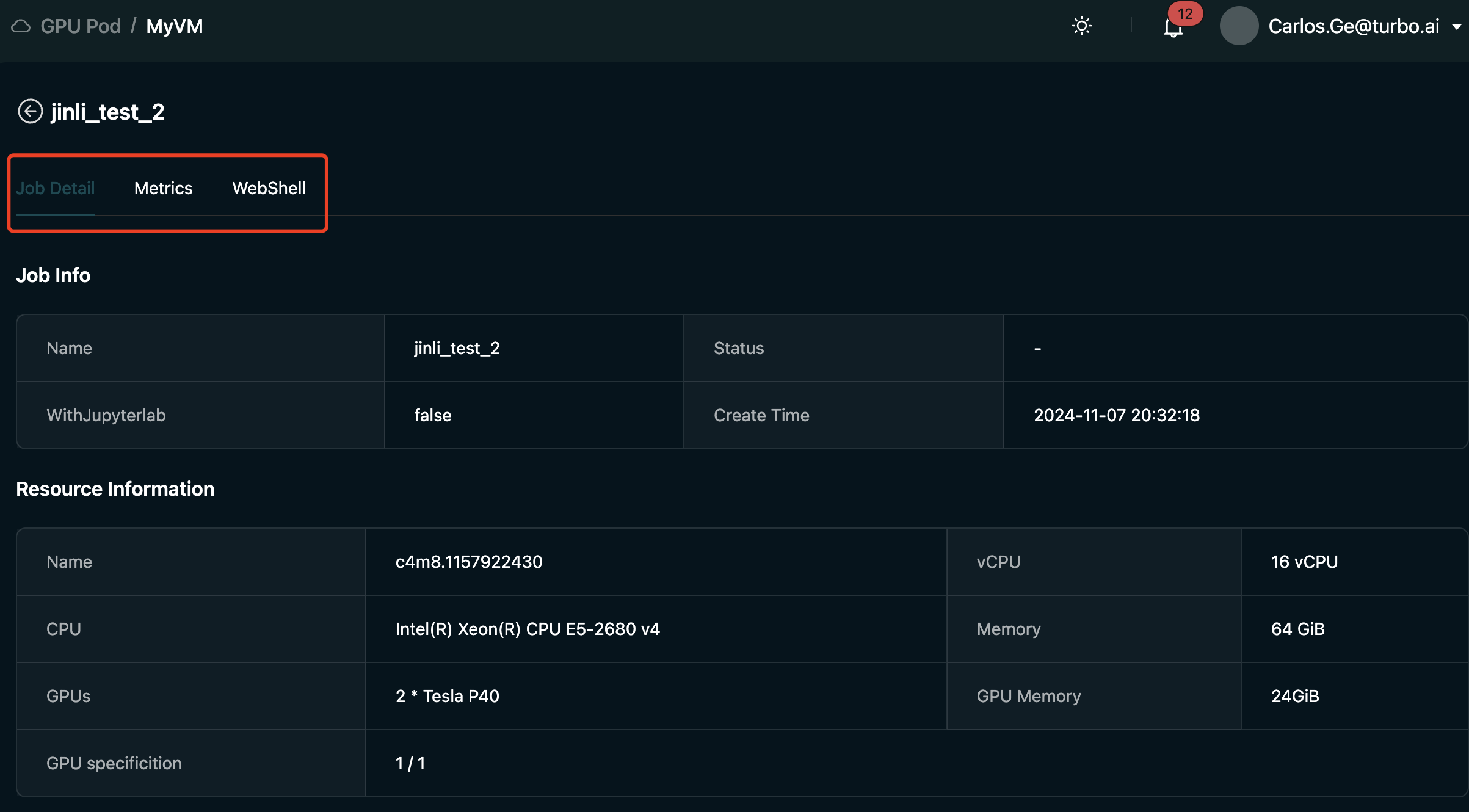Click the GPU specificition label

pyautogui.click(x=114, y=763)
